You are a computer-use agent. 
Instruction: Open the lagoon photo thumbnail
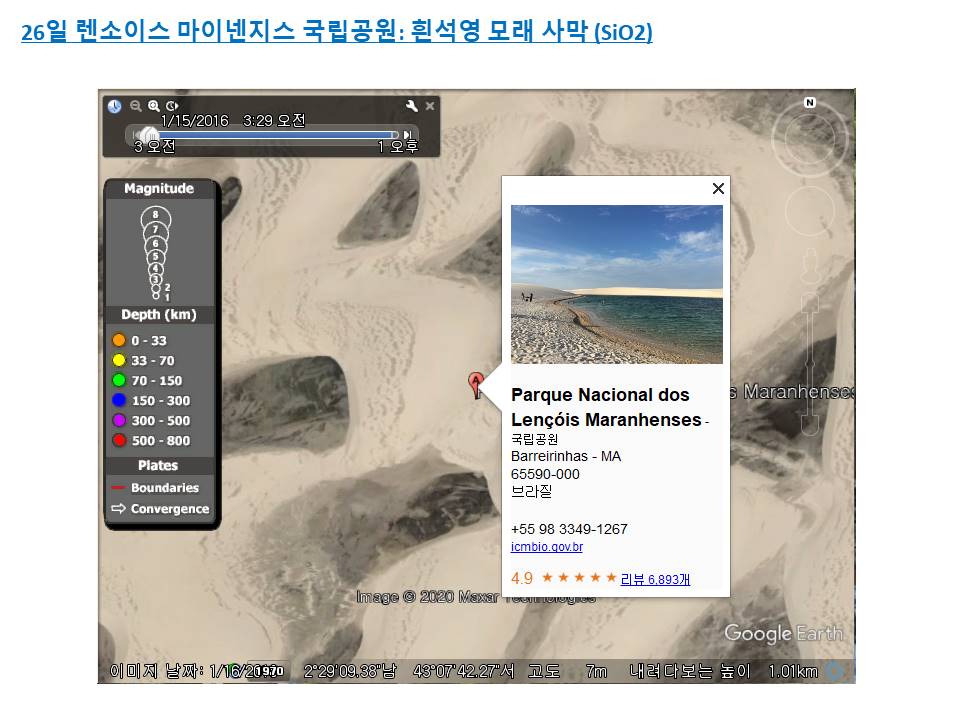(x=617, y=284)
